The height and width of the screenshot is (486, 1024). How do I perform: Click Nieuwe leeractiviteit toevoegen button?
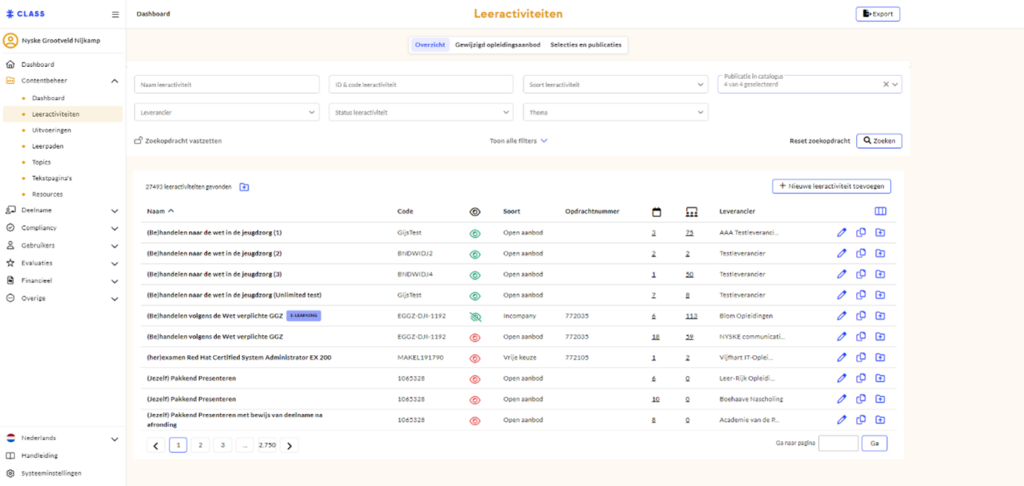click(830, 186)
